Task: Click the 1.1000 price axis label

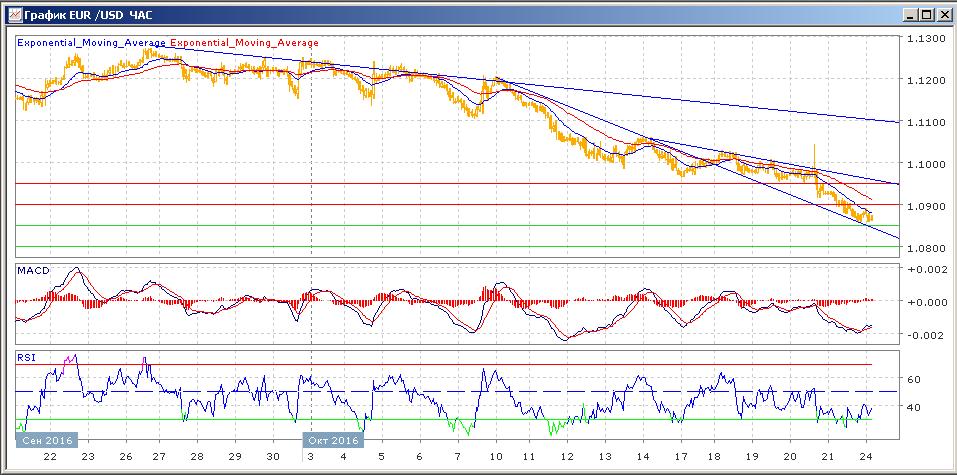Action: tap(925, 164)
